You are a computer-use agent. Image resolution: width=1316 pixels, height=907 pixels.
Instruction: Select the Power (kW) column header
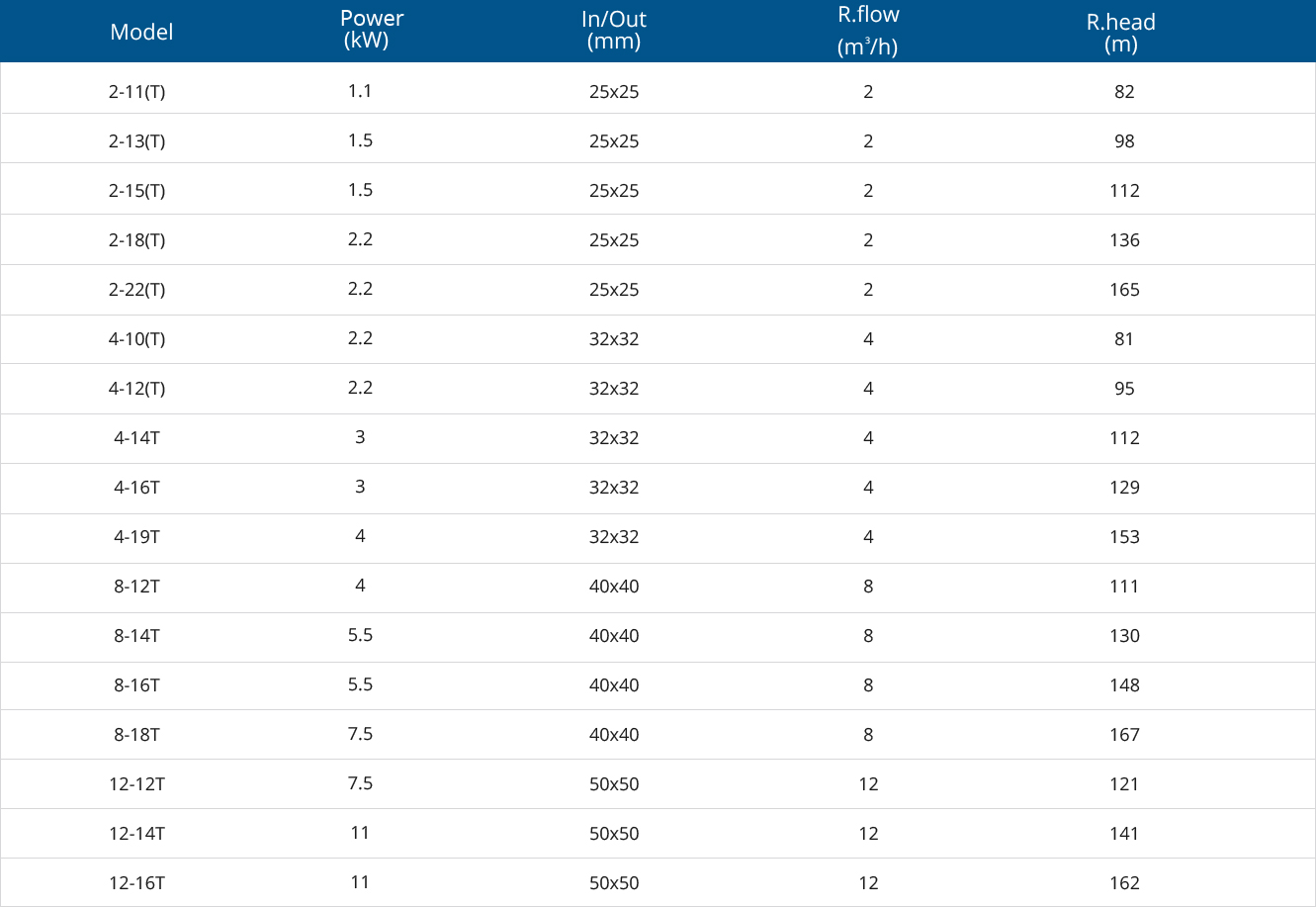point(372,30)
